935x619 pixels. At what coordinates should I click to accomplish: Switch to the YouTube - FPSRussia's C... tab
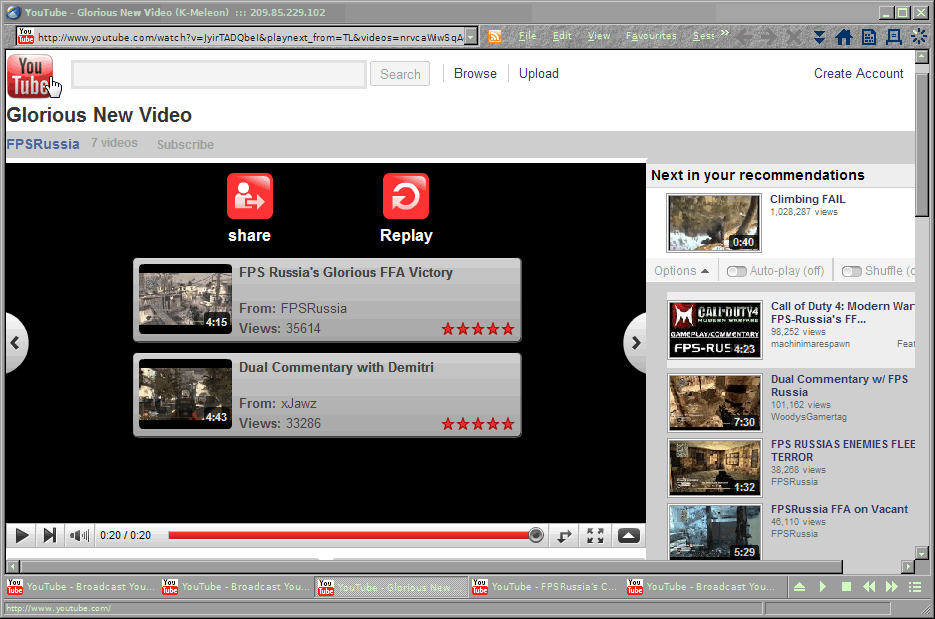[x=547, y=587]
